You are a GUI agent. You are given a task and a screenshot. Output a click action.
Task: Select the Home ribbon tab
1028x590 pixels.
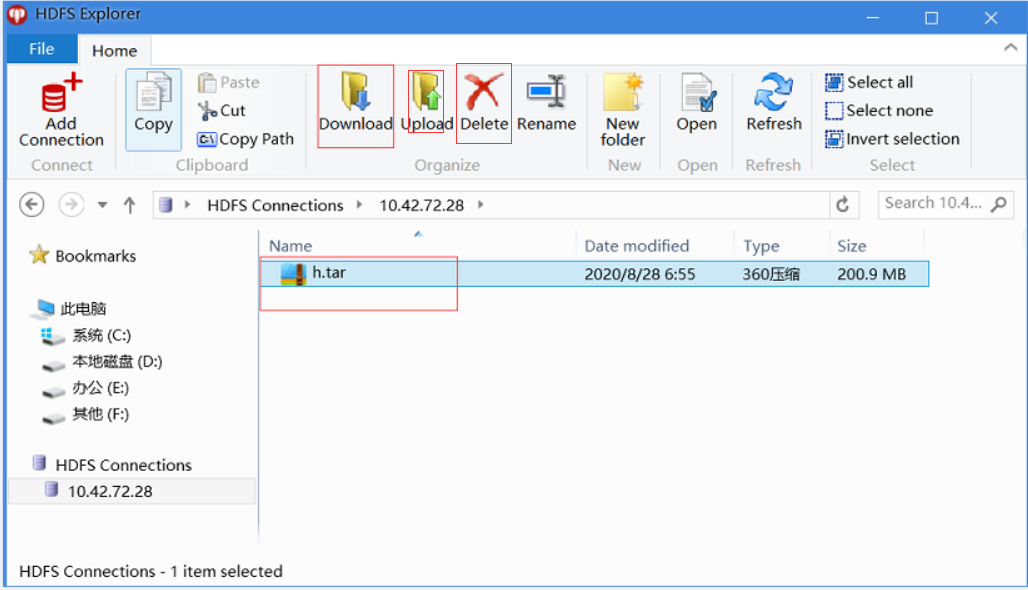coord(114,50)
